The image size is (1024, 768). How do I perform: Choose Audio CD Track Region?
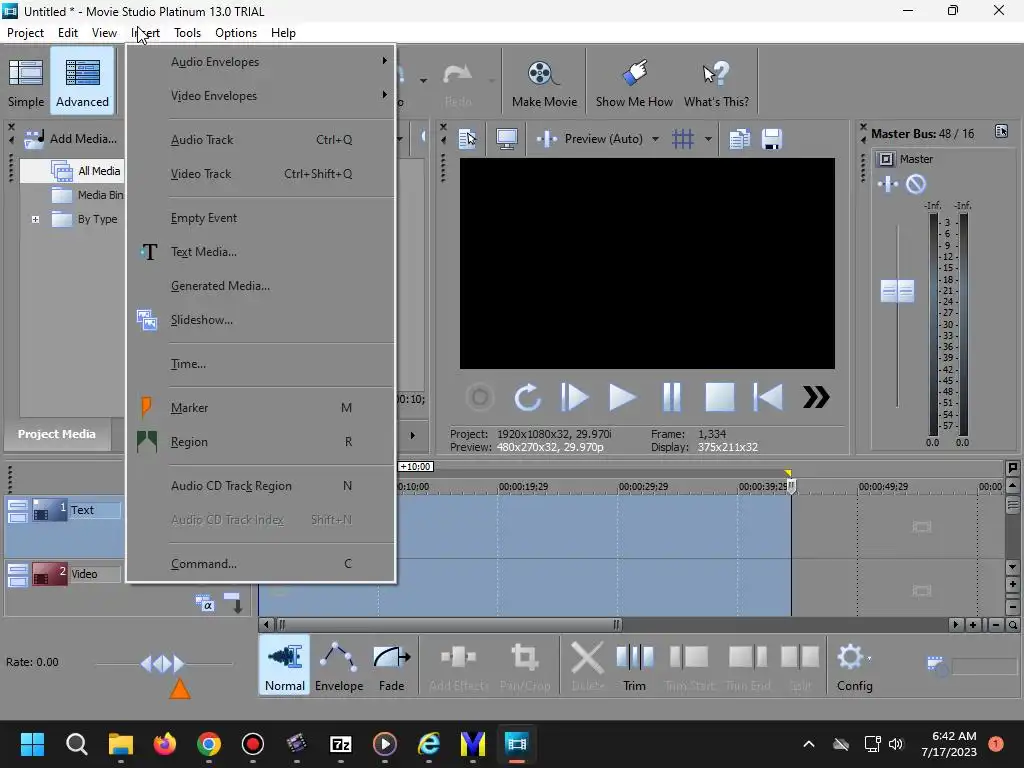261,486
